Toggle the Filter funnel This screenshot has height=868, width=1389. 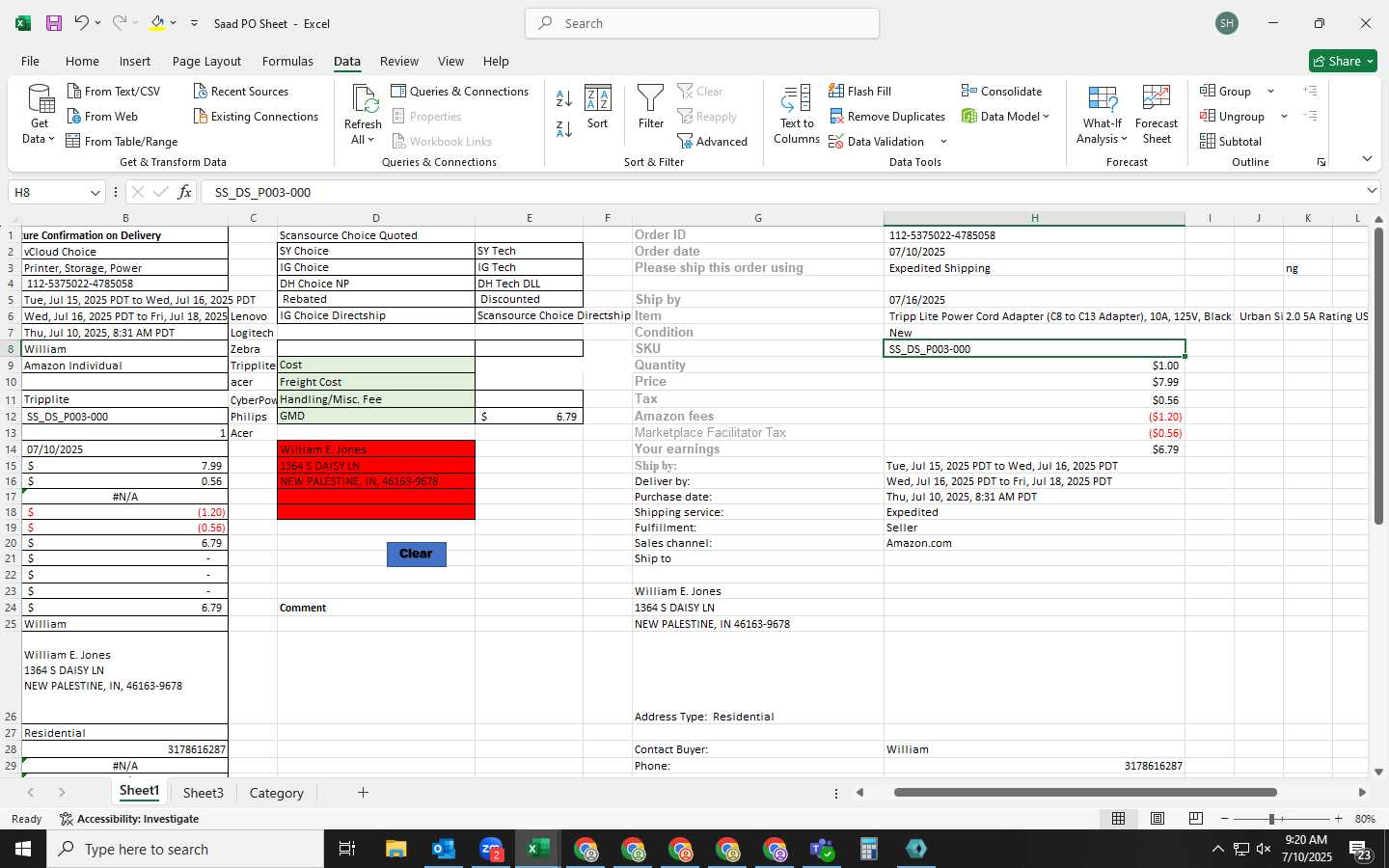coord(651,106)
